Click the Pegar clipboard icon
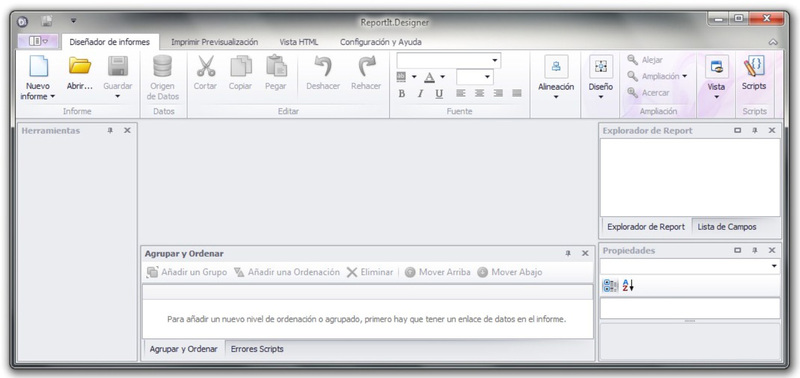The width and height of the screenshot is (800, 378). click(276, 66)
